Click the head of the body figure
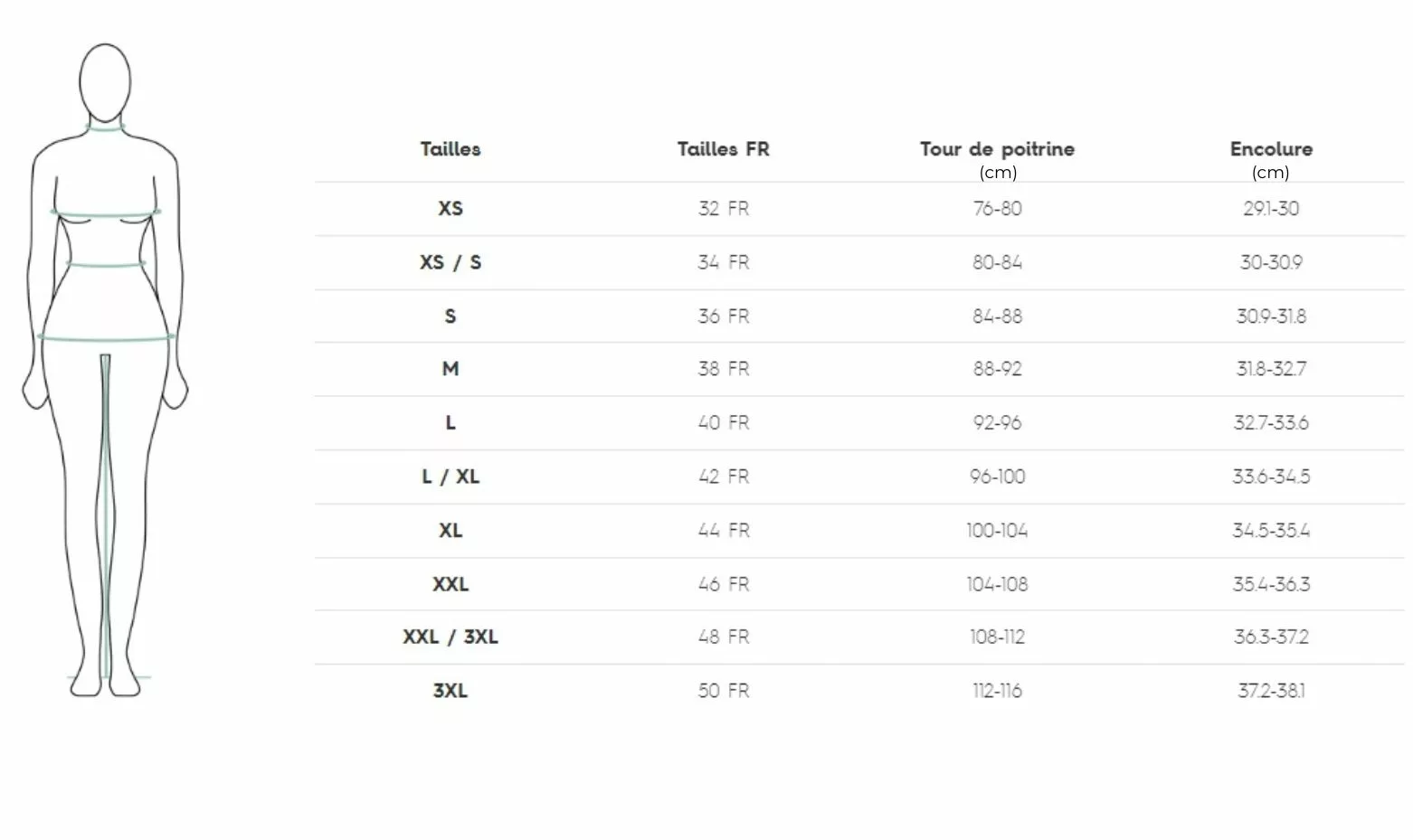 (105, 81)
